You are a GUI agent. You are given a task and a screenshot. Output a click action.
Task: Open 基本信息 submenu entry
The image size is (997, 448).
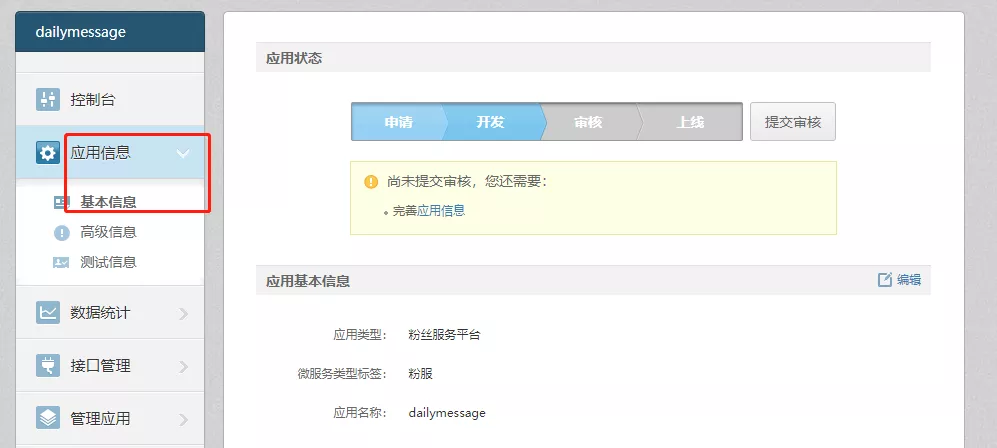click(108, 203)
